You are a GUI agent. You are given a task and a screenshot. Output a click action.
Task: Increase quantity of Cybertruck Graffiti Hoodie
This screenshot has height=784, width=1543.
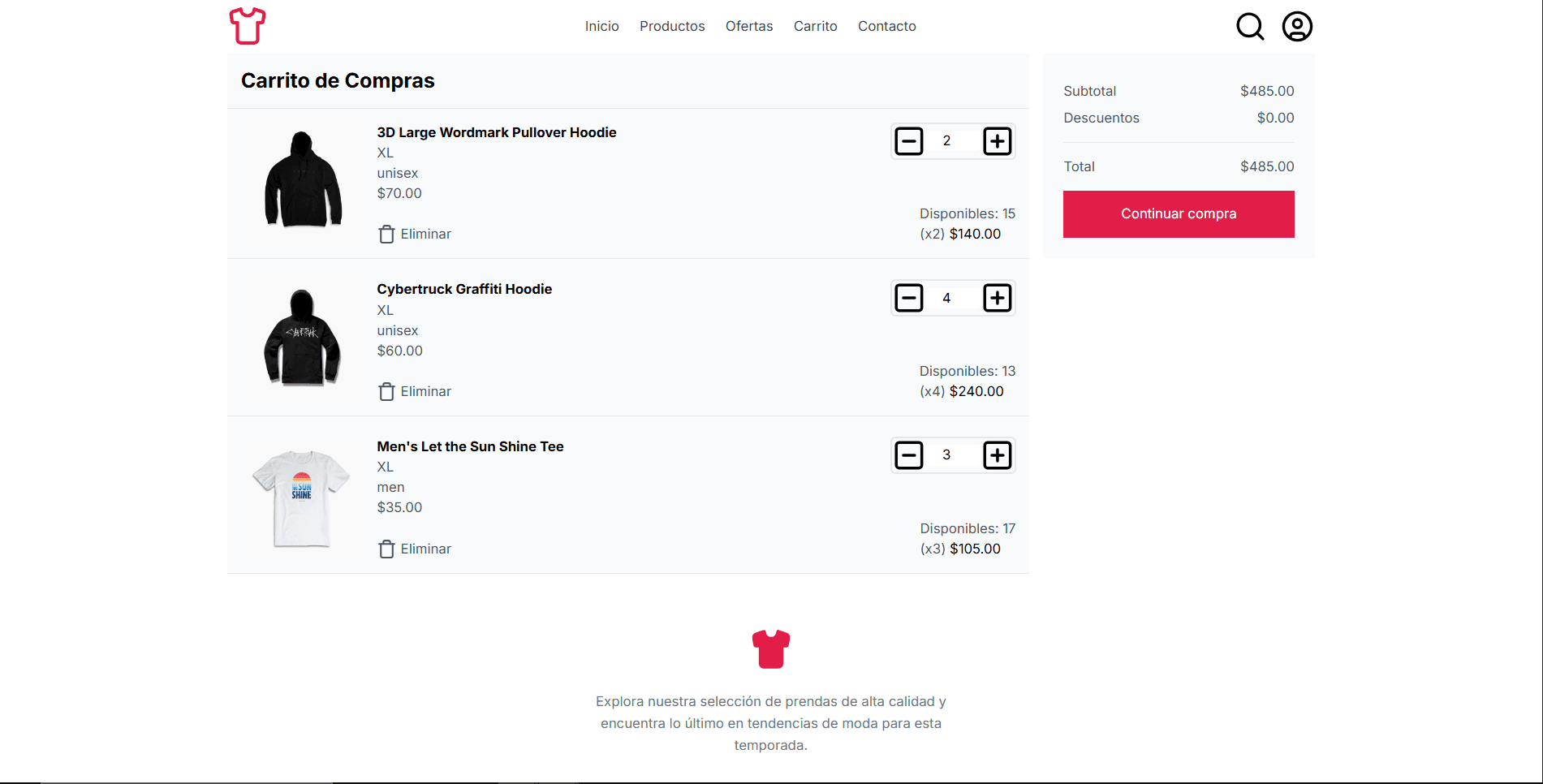coord(997,298)
